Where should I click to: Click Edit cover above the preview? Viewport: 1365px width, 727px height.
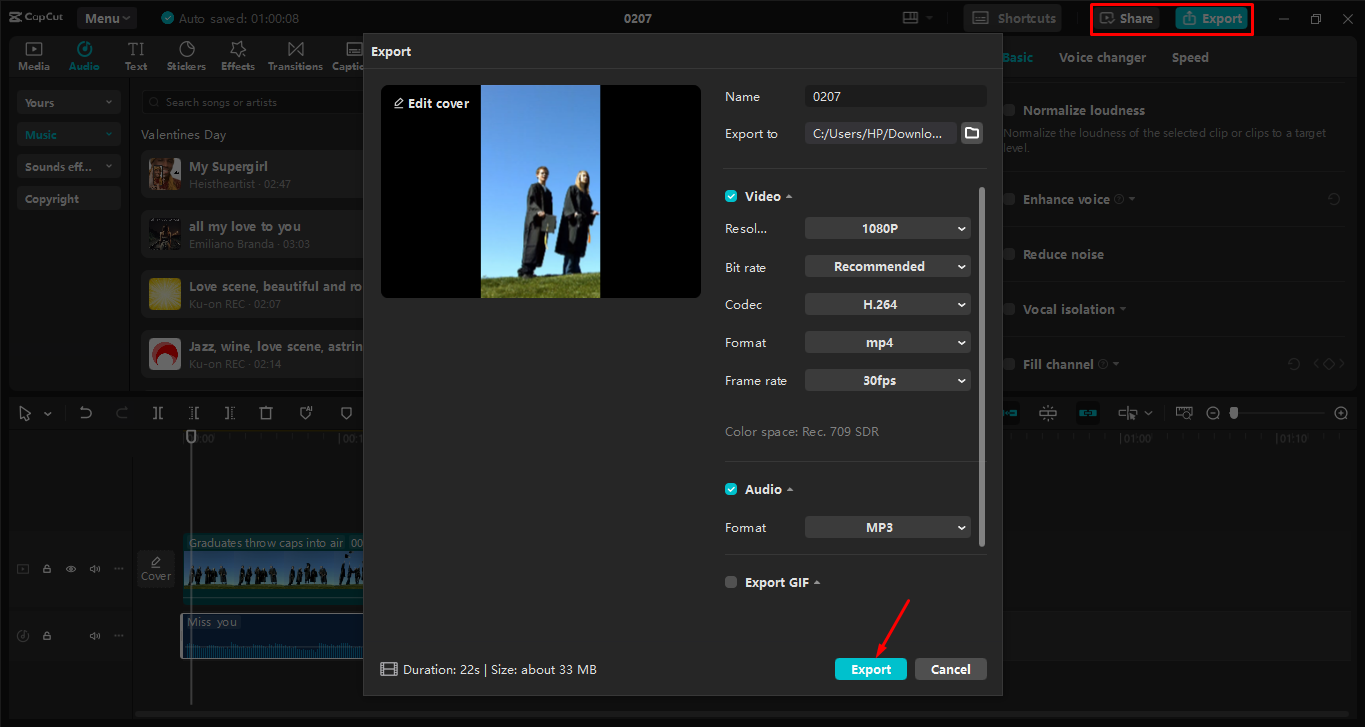(430, 103)
